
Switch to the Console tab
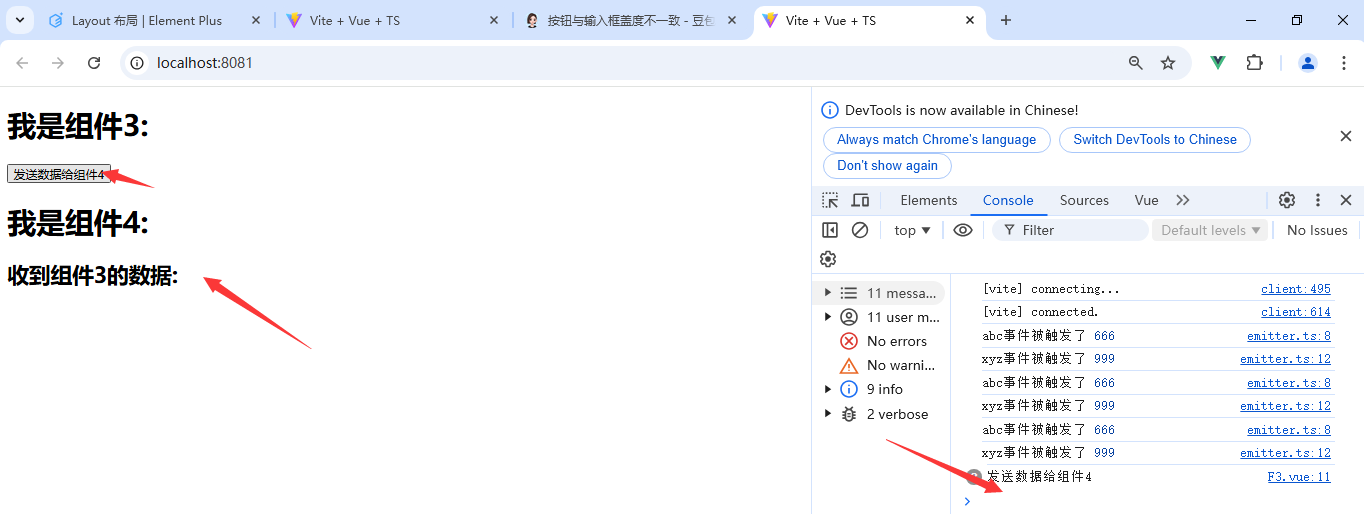pyautogui.click(x=1008, y=200)
